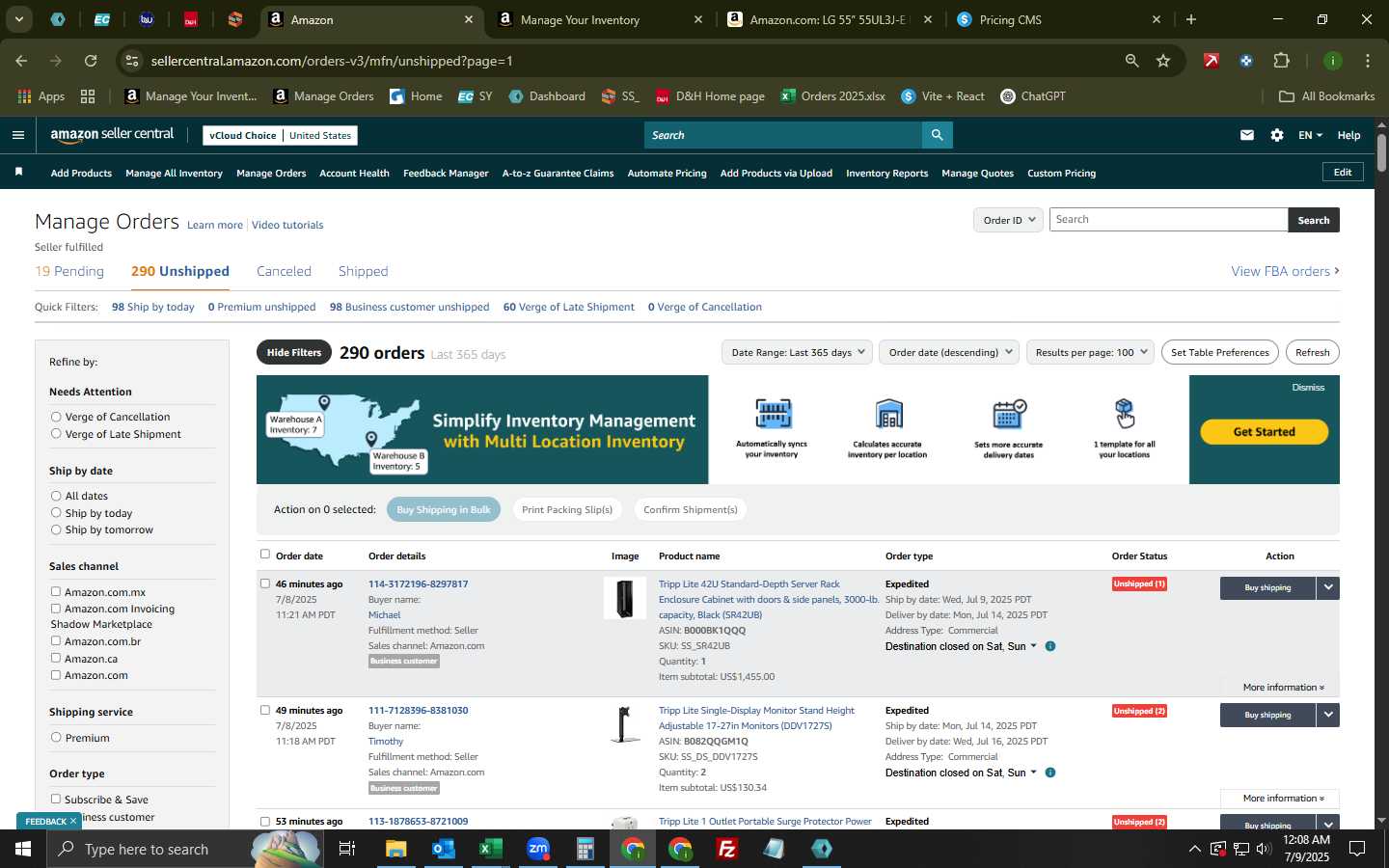Screen dimensions: 1389x868
Task: Select the All dates ship-by radio button
Action: click(56, 496)
